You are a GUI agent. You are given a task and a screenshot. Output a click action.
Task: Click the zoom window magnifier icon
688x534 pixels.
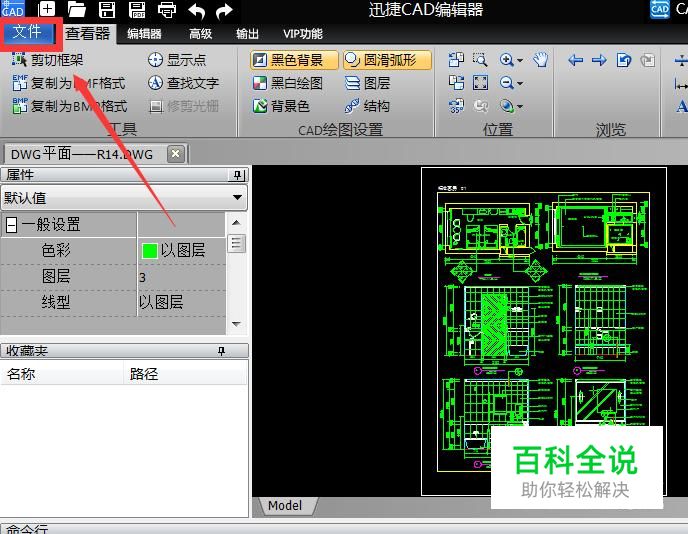click(x=480, y=59)
